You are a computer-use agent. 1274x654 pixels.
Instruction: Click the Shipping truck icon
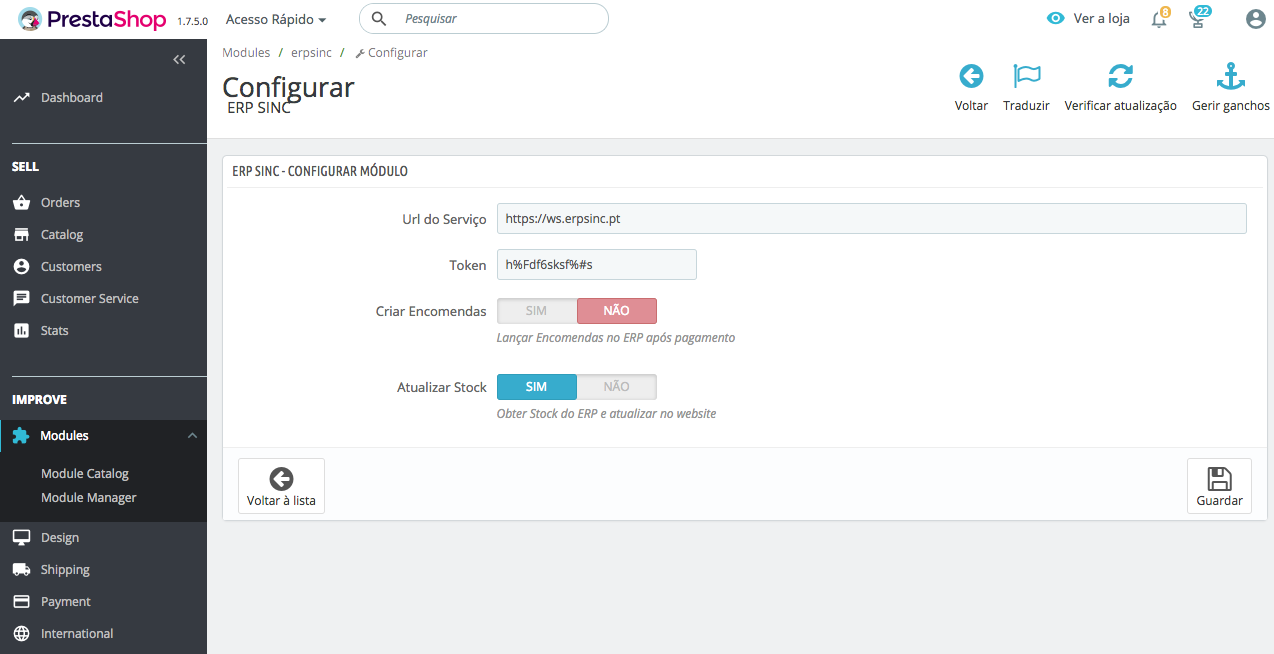click(x=21, y=569)
